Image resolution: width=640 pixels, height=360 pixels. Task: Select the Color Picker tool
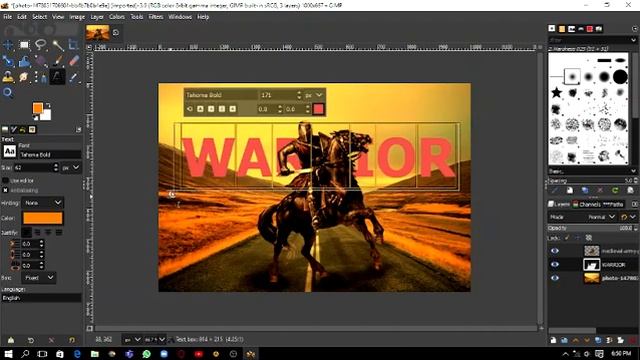click(x=73, y=77)
